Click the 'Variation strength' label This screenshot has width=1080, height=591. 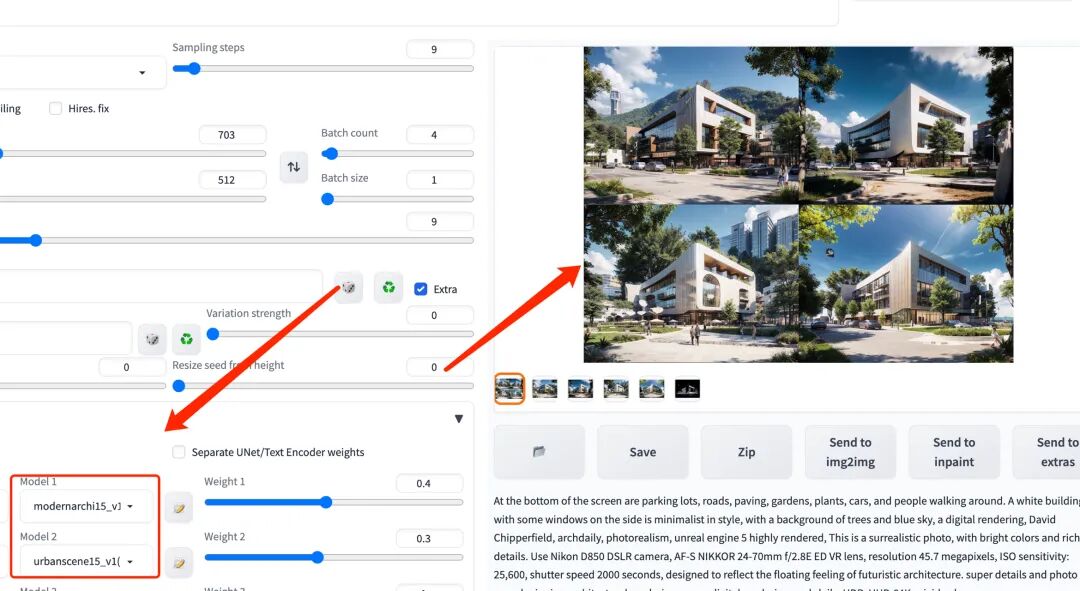(249, 313)
